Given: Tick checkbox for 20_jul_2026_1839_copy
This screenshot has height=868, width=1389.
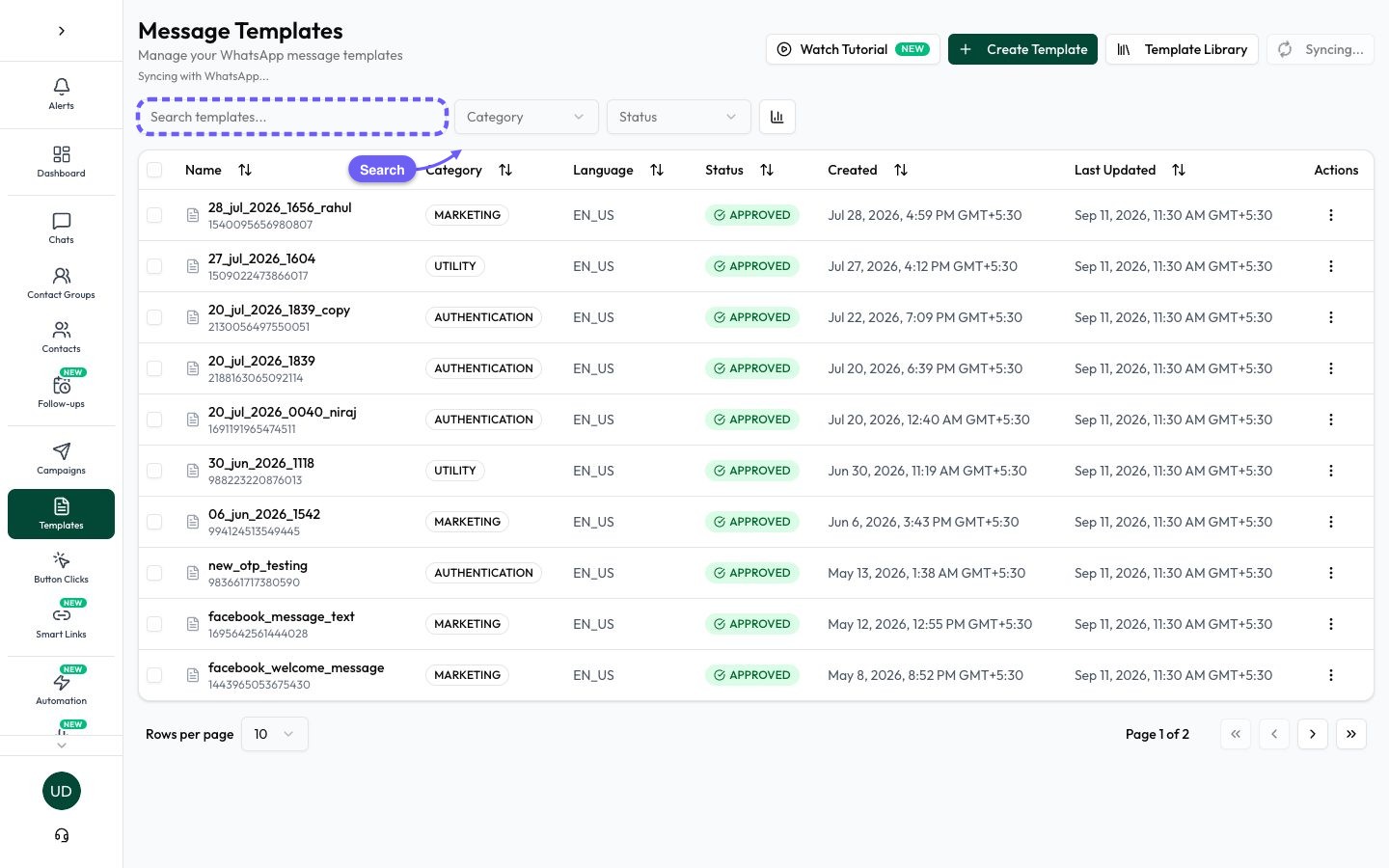Looking at the screenshot, I should pyautogui.click(x=154, y=317).
